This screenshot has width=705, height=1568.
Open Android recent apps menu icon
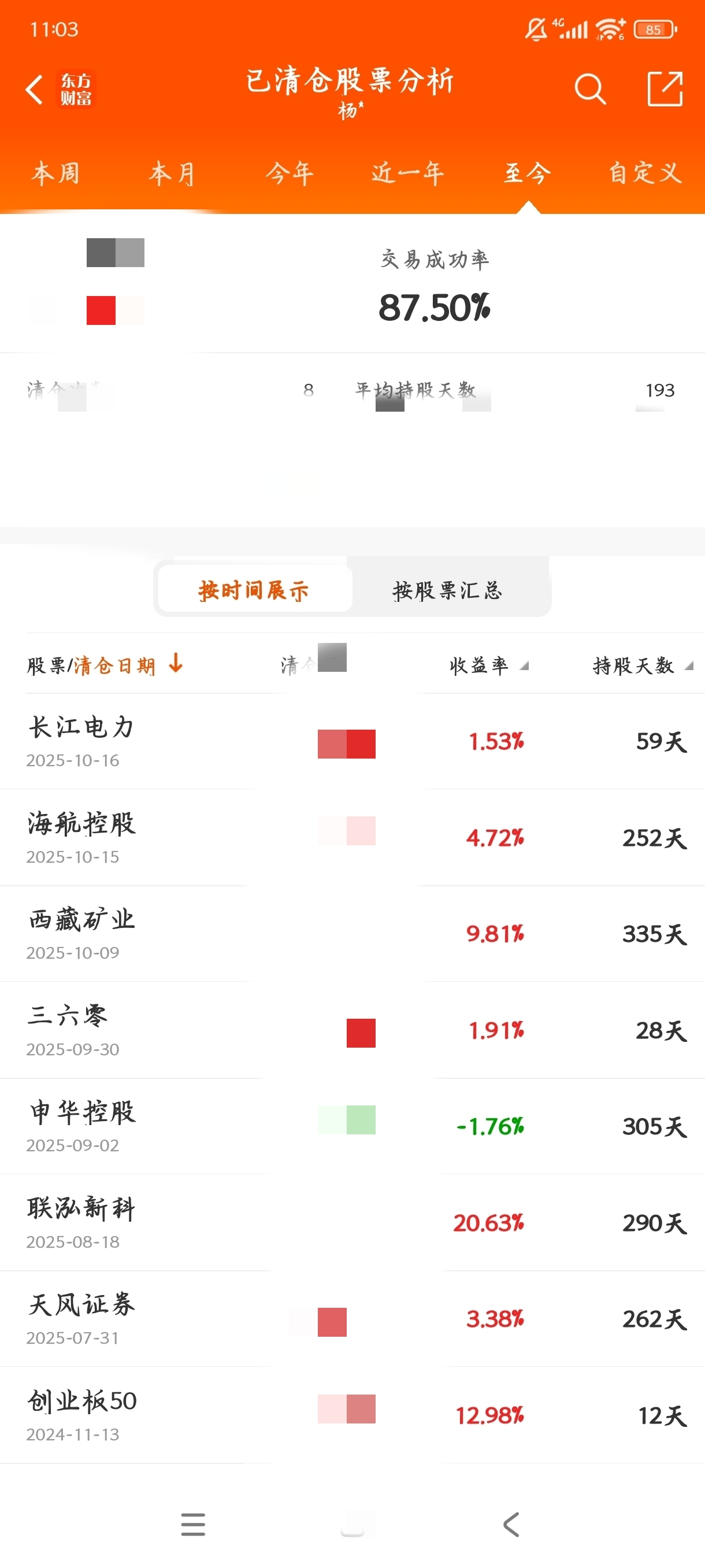(x=193, y=1524)
